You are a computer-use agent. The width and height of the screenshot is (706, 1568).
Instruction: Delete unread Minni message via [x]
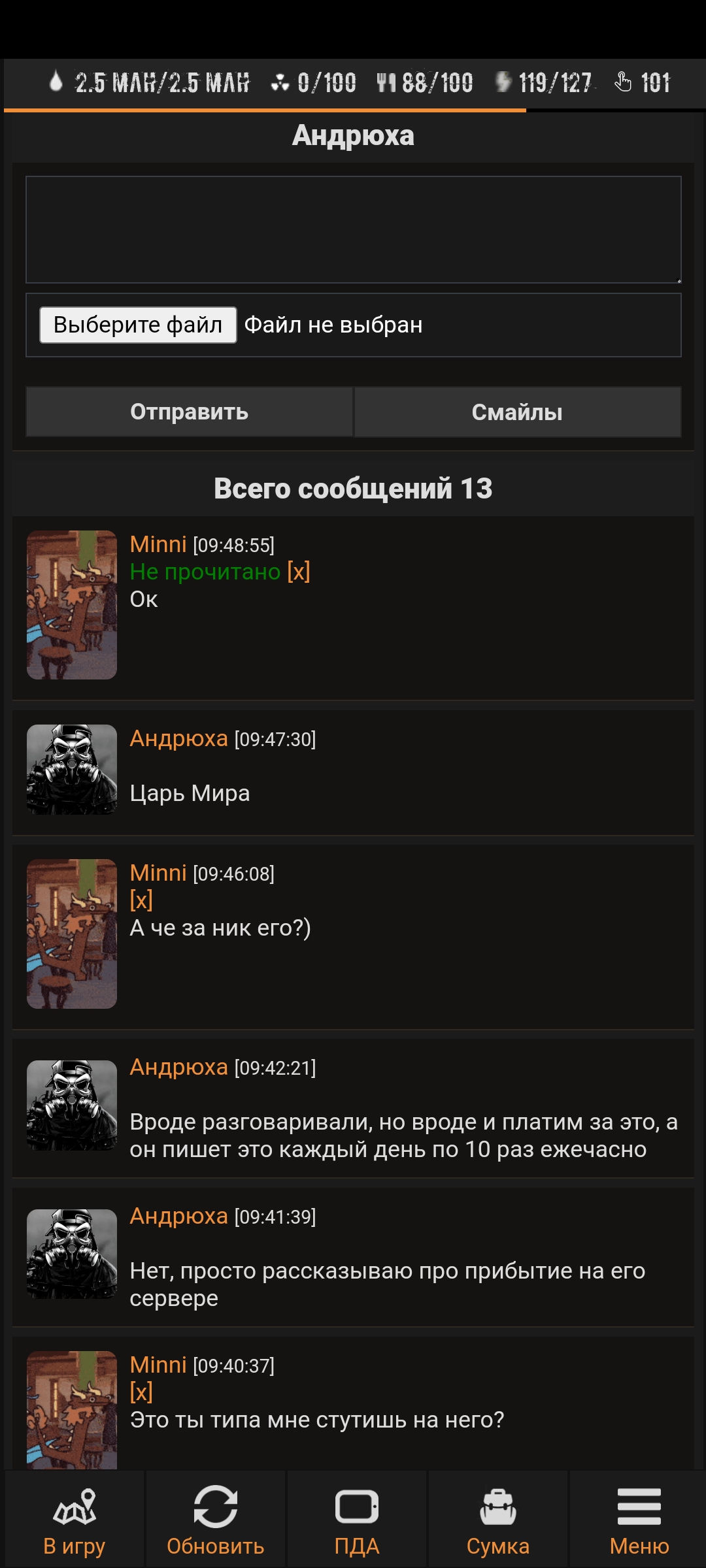coord(299,572)
